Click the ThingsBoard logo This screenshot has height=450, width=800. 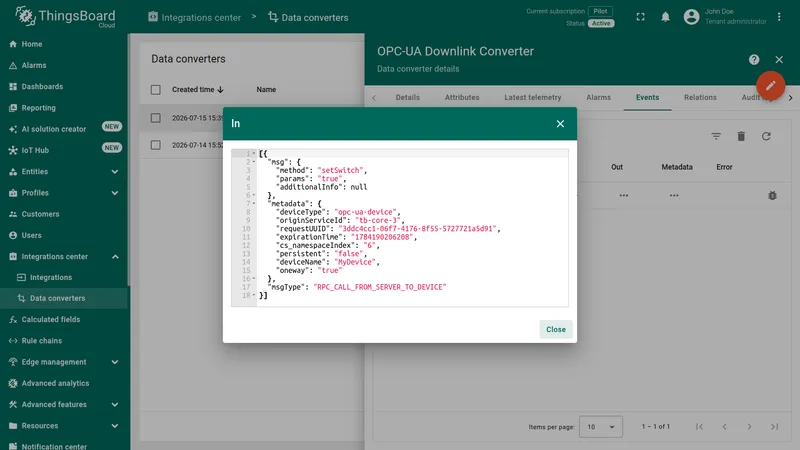tap(65, 17)
